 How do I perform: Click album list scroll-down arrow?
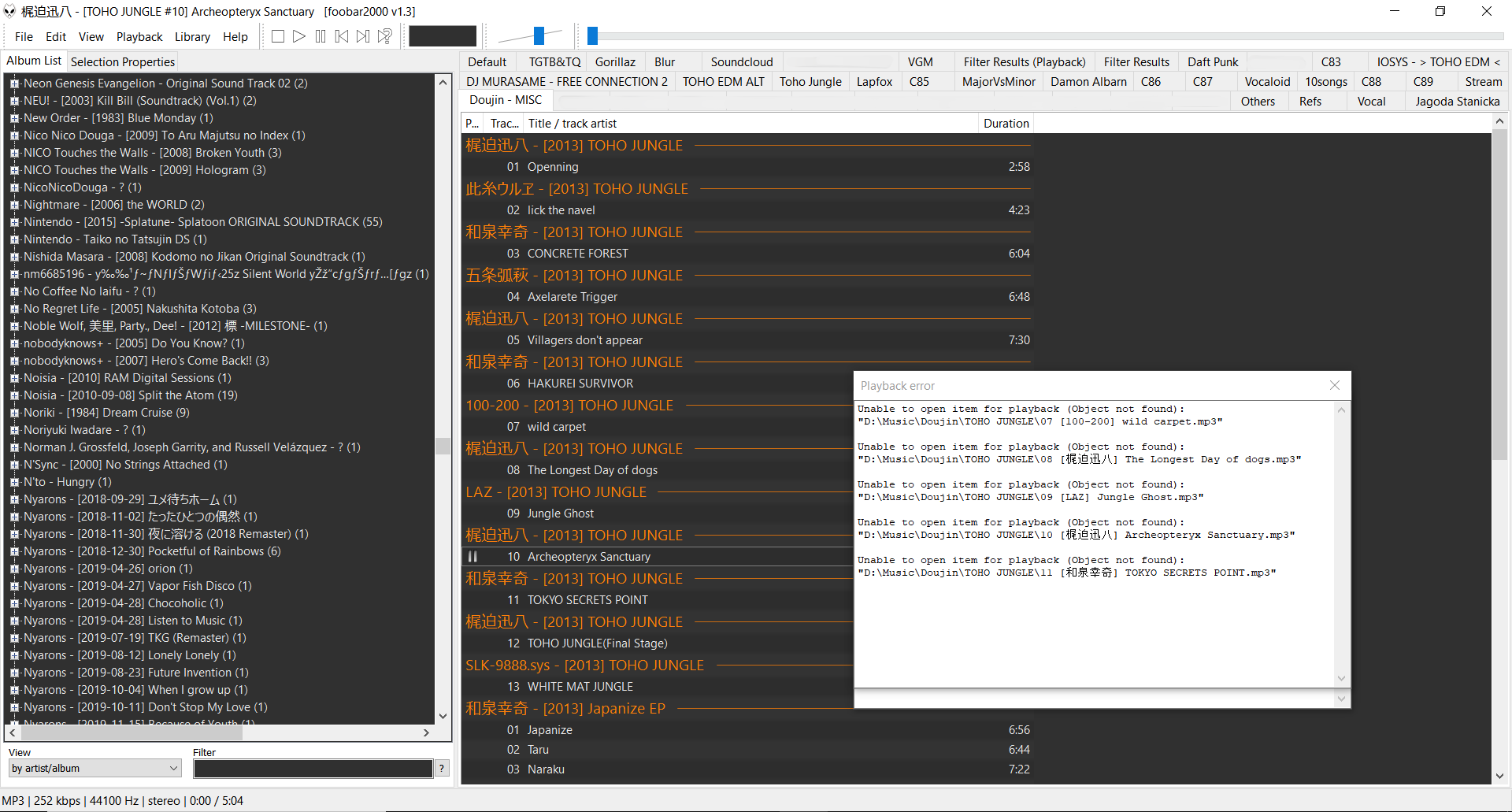click(x=443, y=716)
